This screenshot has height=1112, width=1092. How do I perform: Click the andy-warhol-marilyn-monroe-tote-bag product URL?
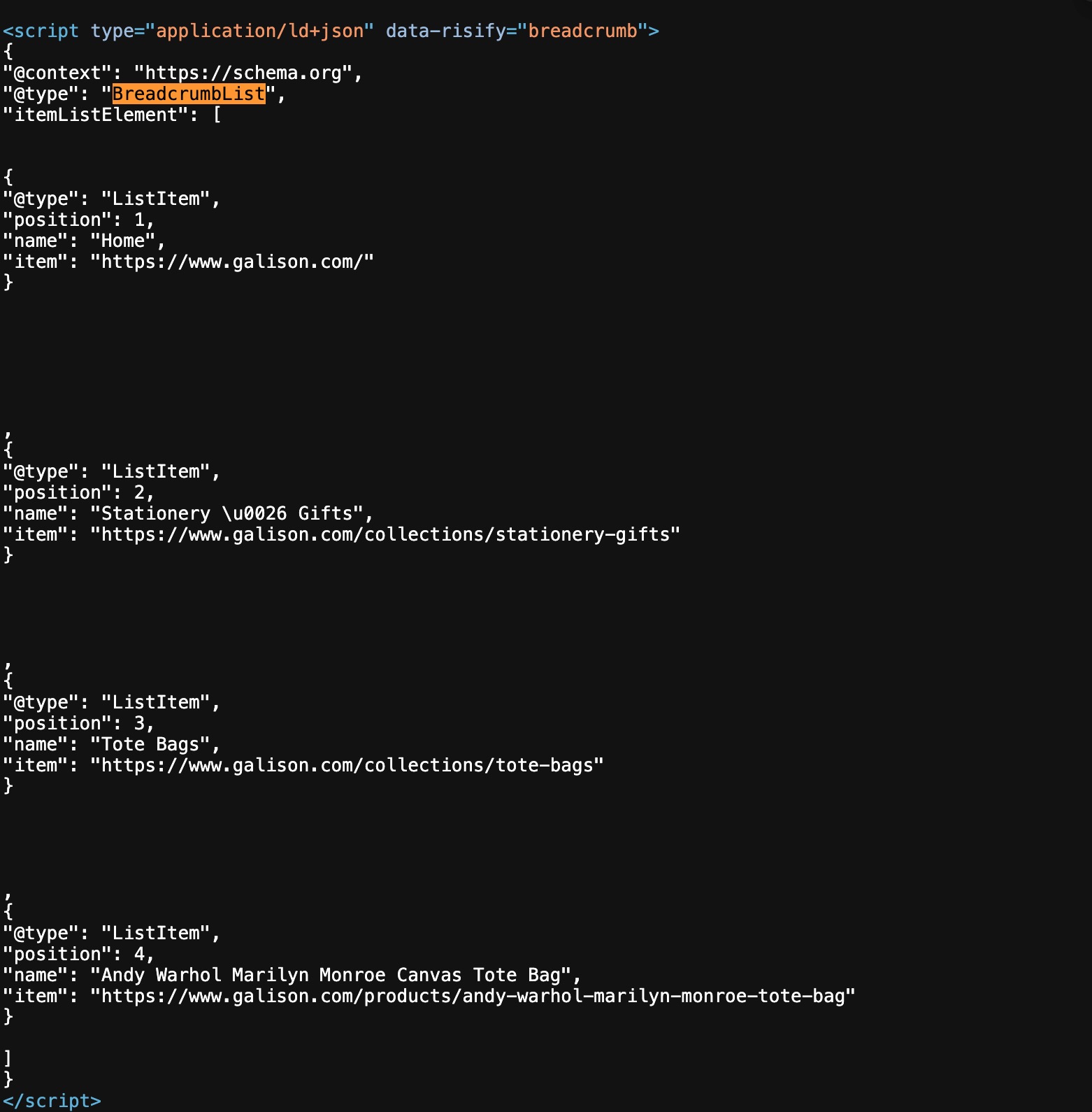(473, 996)
